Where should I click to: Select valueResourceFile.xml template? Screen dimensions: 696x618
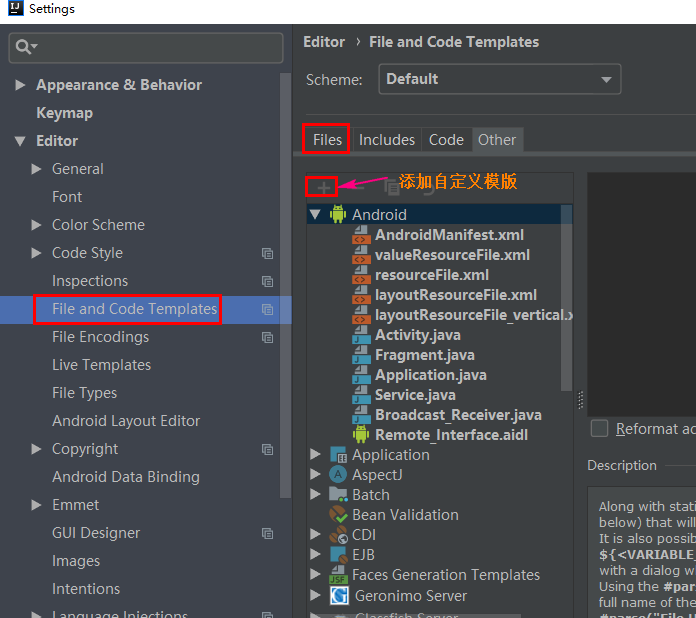coord(452,255)
